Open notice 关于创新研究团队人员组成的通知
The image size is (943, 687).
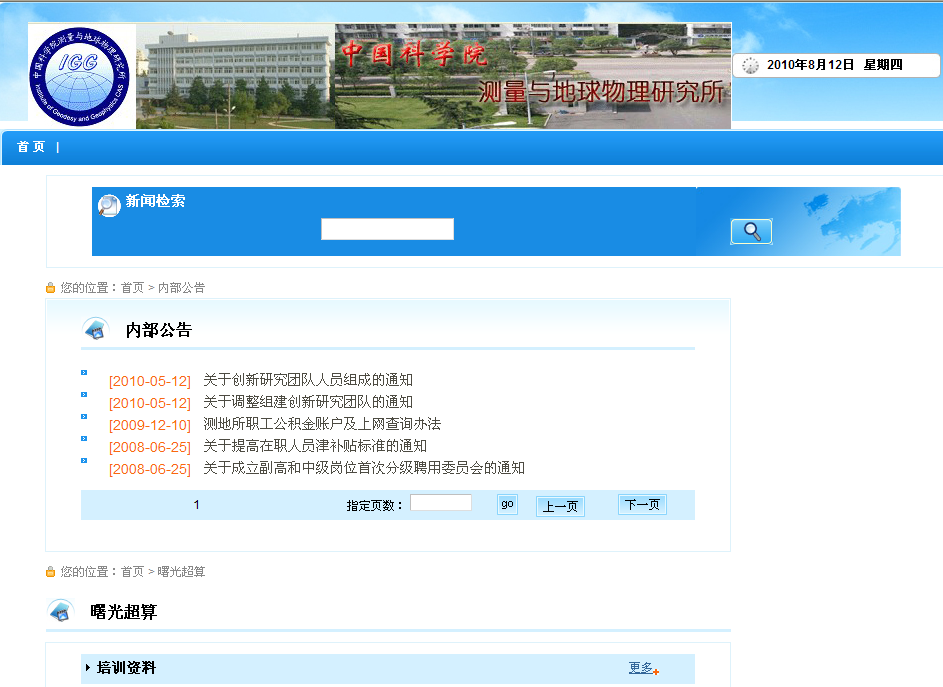308,380
